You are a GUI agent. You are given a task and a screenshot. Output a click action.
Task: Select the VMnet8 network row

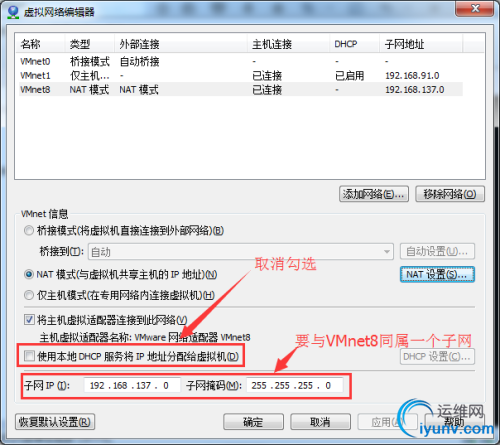[241, 90]
